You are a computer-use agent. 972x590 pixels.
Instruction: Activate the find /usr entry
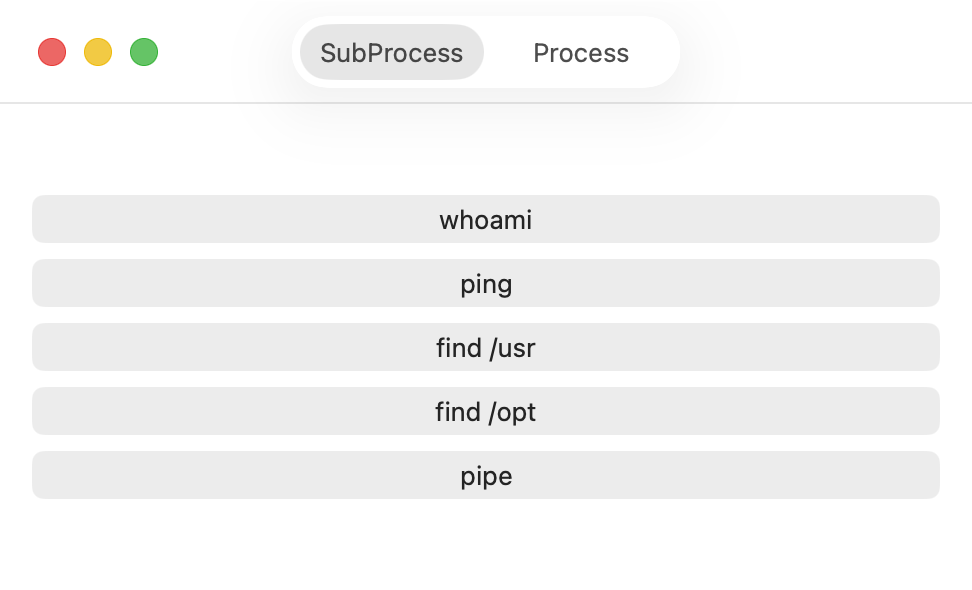click(486, 347)
